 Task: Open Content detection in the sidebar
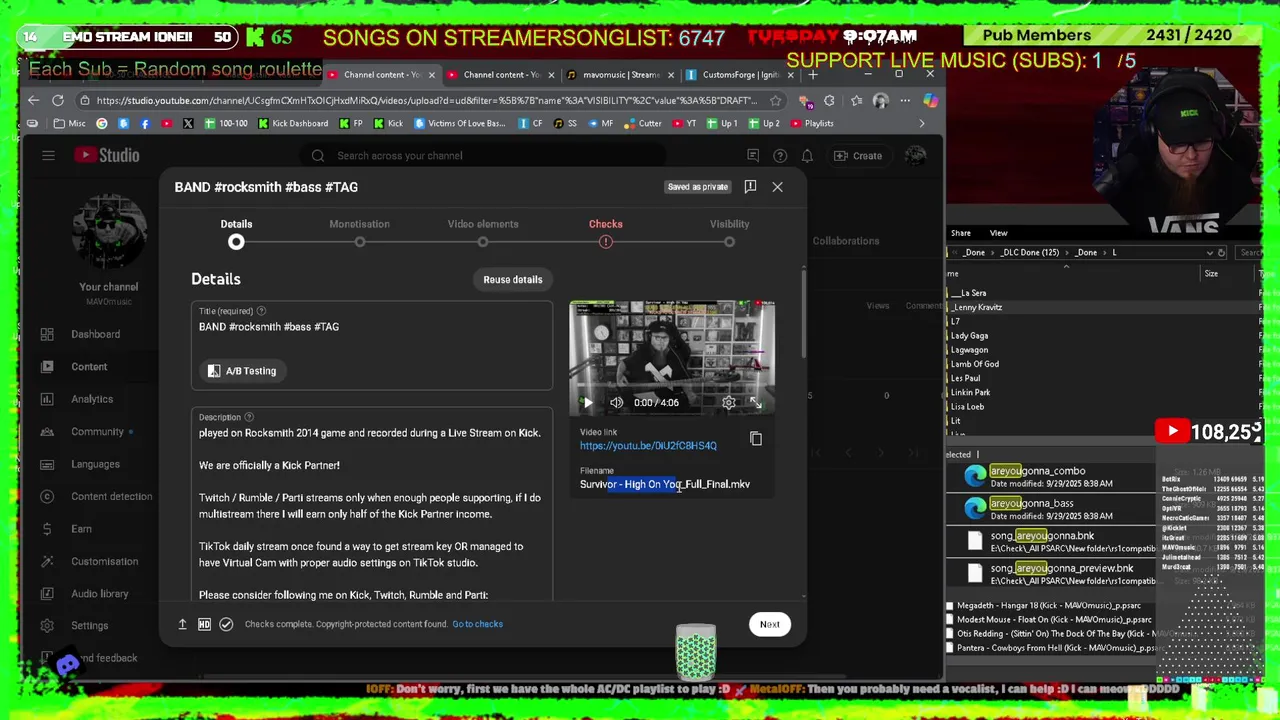[x=111, y=496]
